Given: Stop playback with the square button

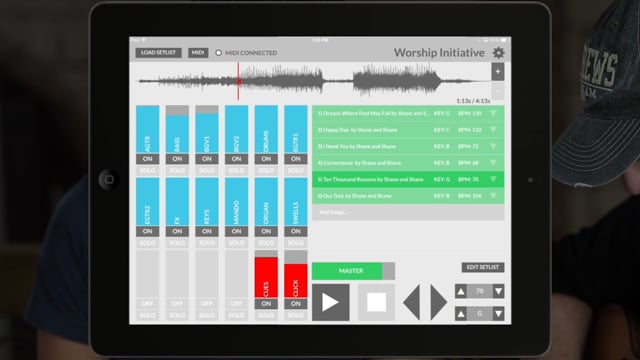Looking at the screenshot, I should 376,302.
